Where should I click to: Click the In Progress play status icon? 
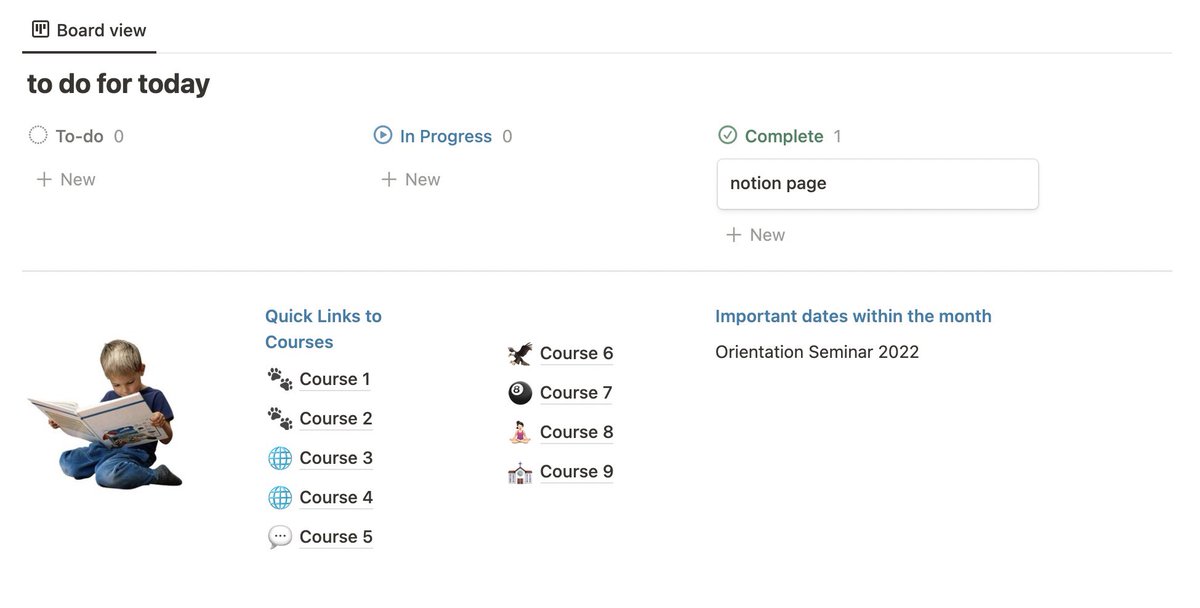(x=382, y=135)
